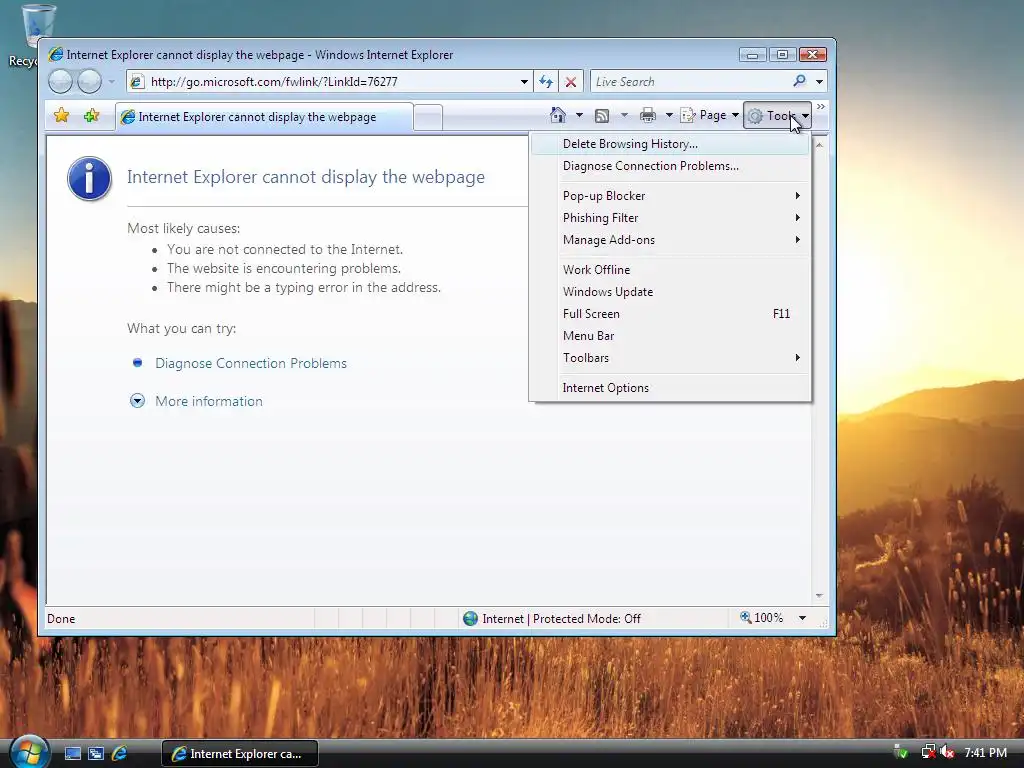Choose Windows Update menu entry
The width and height of the screenshot is (1024, 768).
670,292
